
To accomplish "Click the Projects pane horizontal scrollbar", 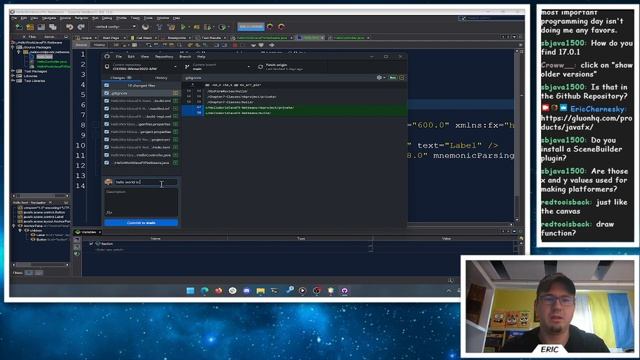I will [40, 196].
